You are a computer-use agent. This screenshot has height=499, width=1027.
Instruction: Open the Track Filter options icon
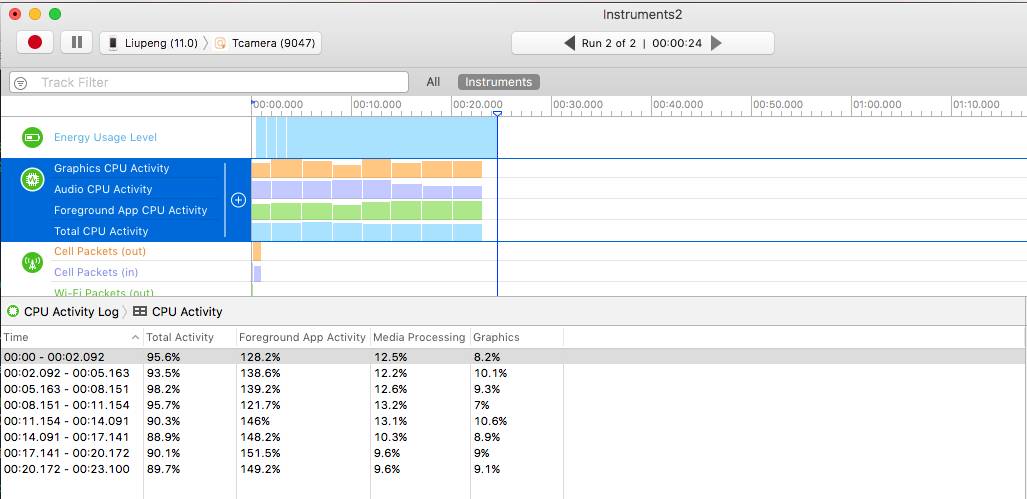(x=21, y=83)
